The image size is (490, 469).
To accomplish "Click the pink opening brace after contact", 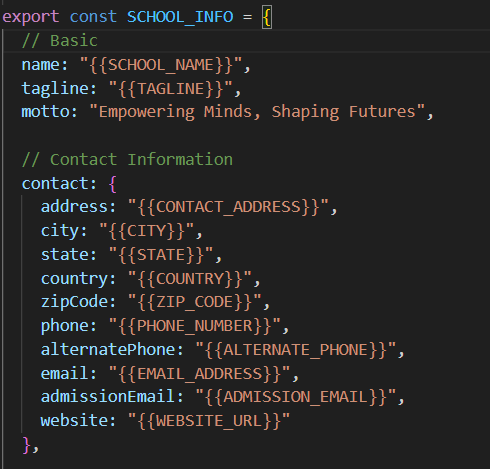I will pyautogui.click(x=113, y=184).
